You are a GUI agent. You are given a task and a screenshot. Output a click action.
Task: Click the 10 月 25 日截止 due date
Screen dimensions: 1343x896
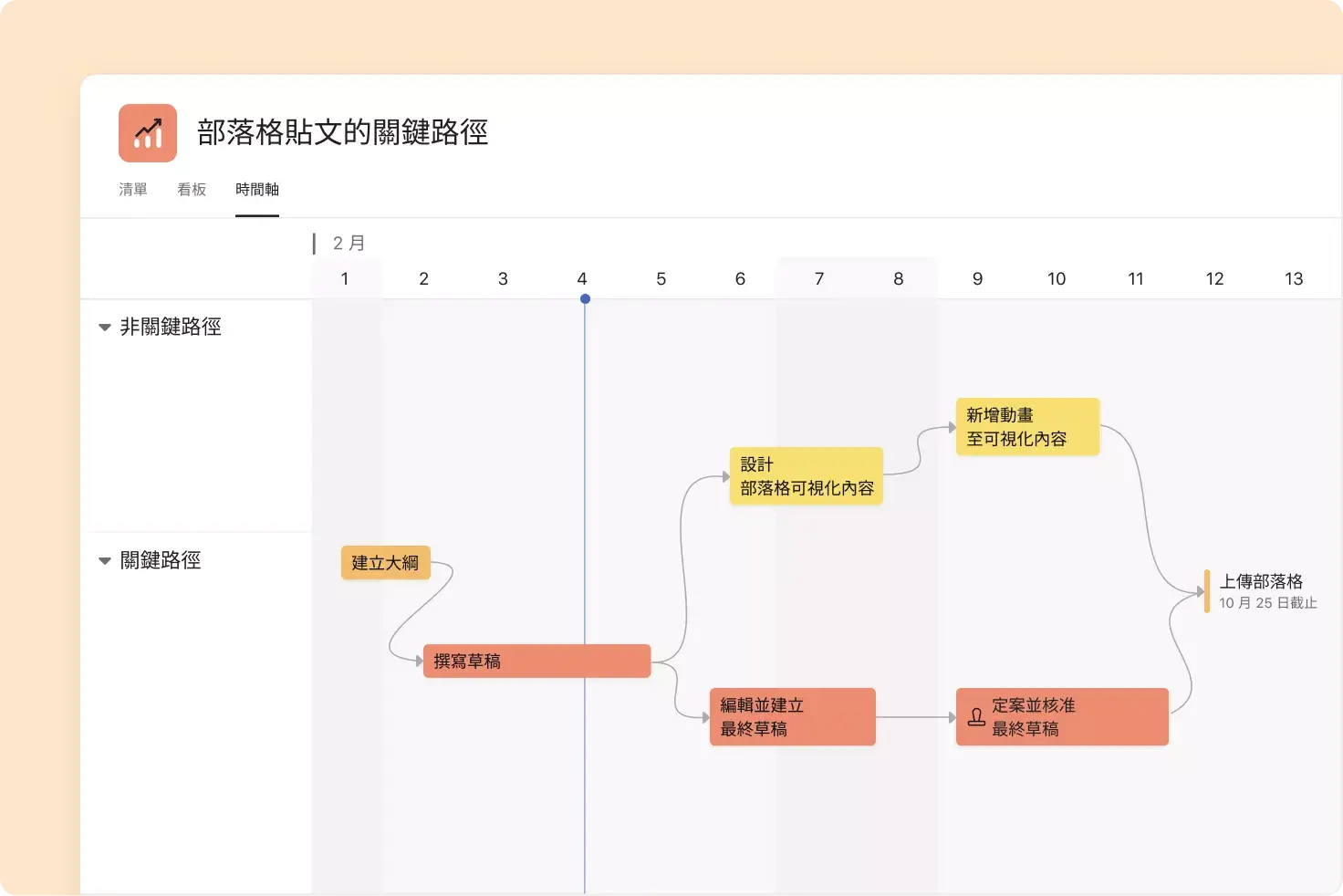pyautogui.click(x=1268, y=603)
